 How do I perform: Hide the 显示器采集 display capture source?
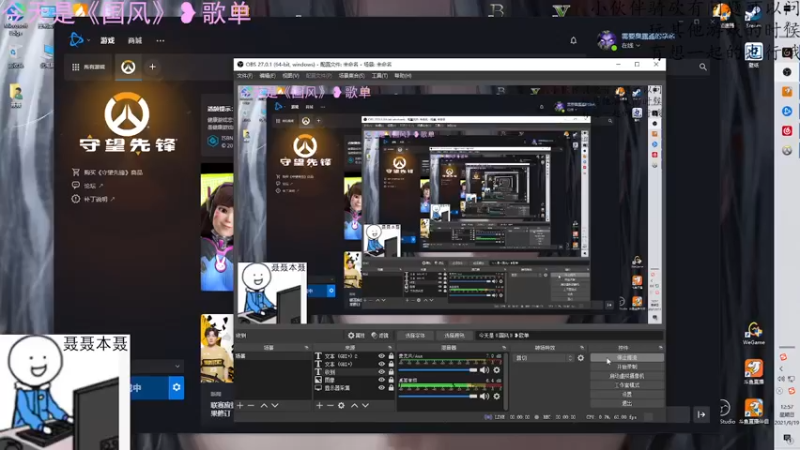pyautogui.click(x=381, y=388)
